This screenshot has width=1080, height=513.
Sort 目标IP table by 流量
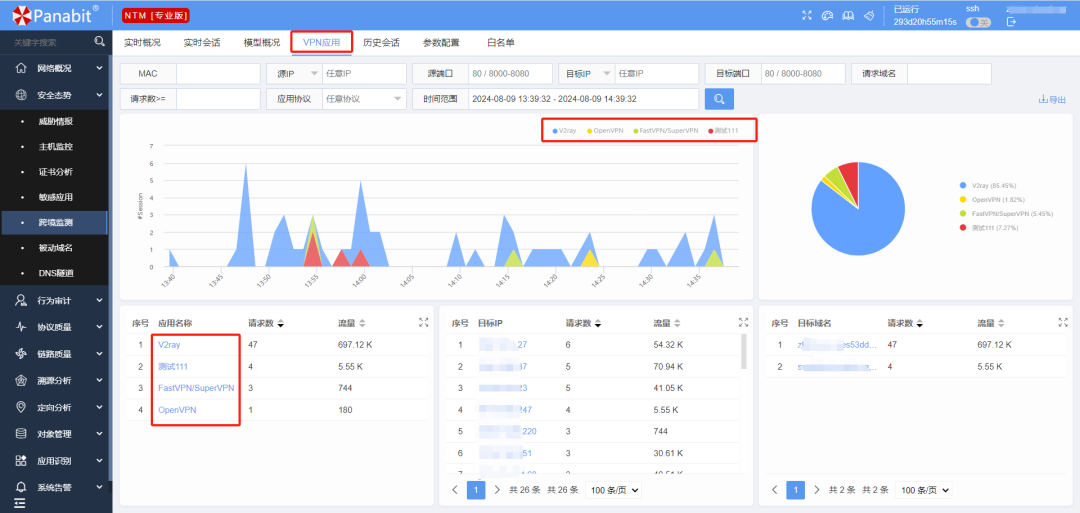[677, 323]
